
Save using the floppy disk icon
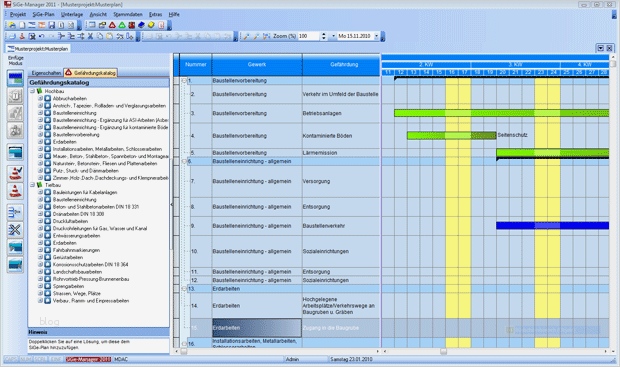click(51, 25)
